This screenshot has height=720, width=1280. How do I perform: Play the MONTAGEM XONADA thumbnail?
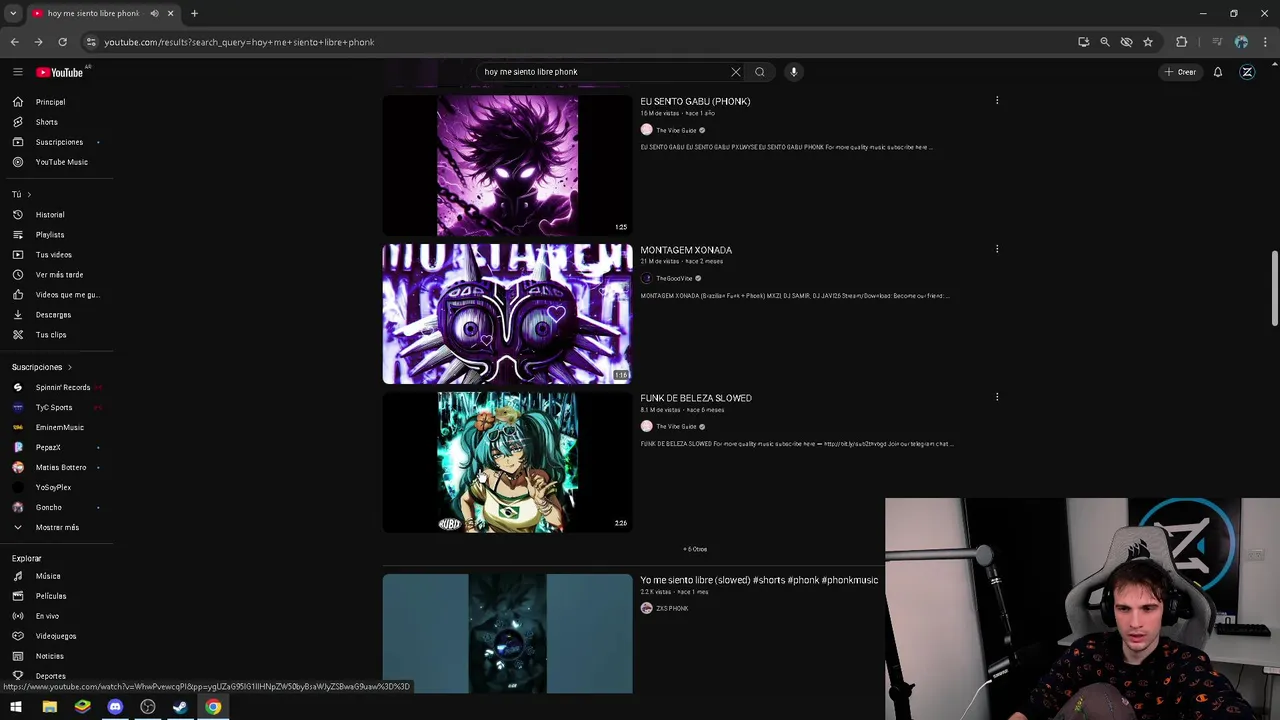507,314
